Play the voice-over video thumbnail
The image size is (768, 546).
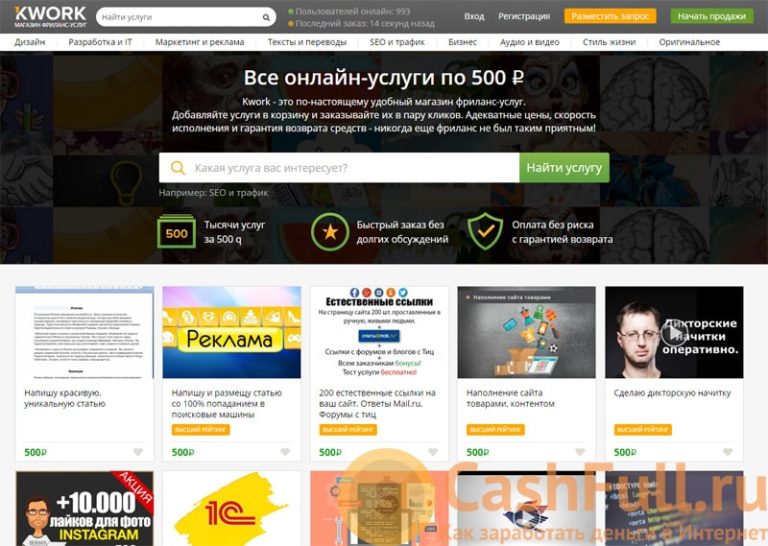click(674, 332)
